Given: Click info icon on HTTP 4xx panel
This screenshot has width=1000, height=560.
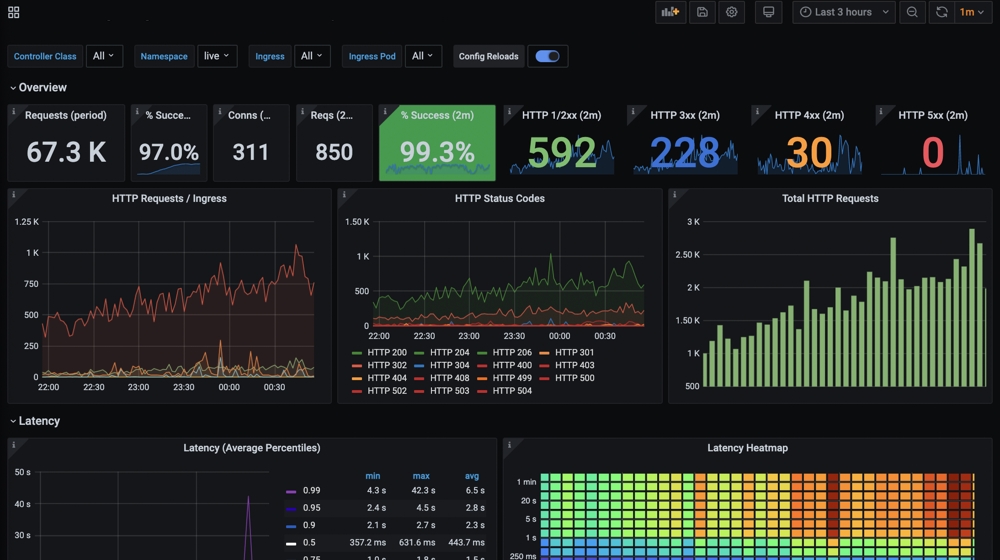Looking at the screenshot, I should [x=757, y=112].
